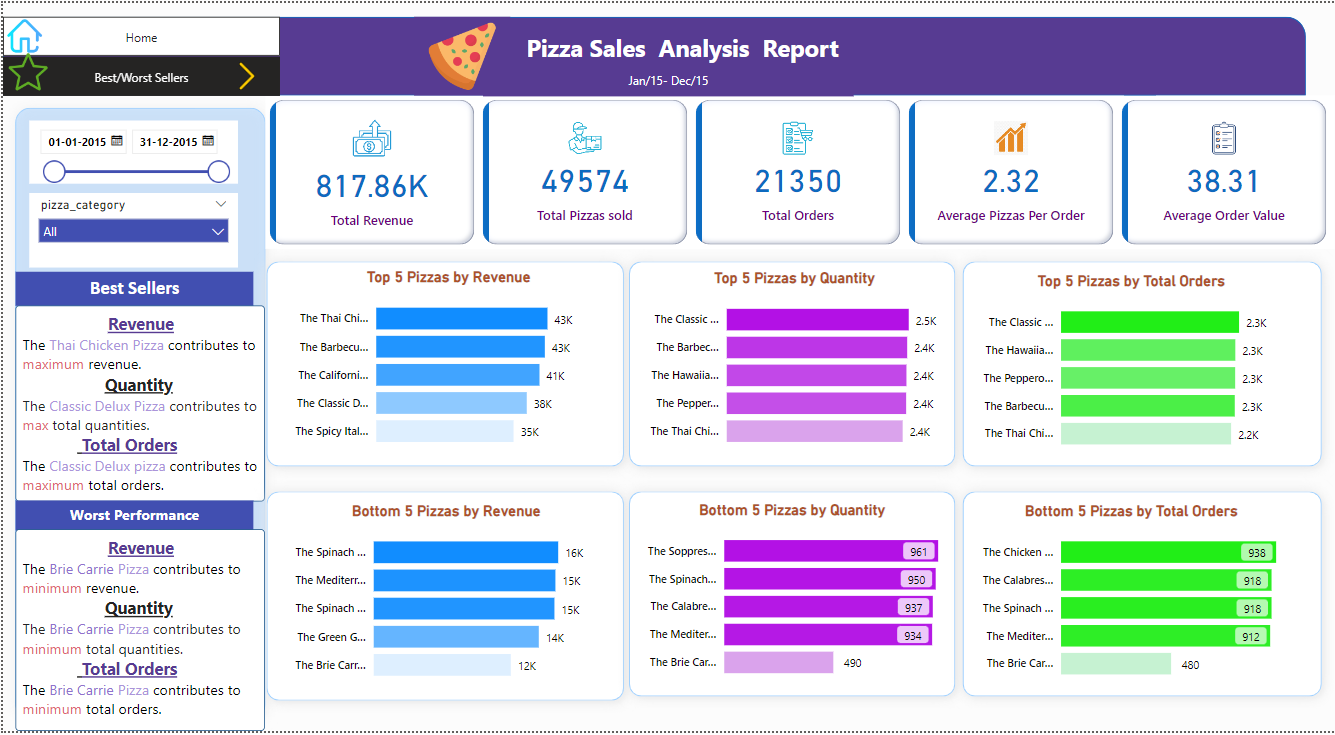Select The Thai Chicken bar in Top 5 Revenue
The width and height of the screenshot is (1335, 735).
coord(461,318)
